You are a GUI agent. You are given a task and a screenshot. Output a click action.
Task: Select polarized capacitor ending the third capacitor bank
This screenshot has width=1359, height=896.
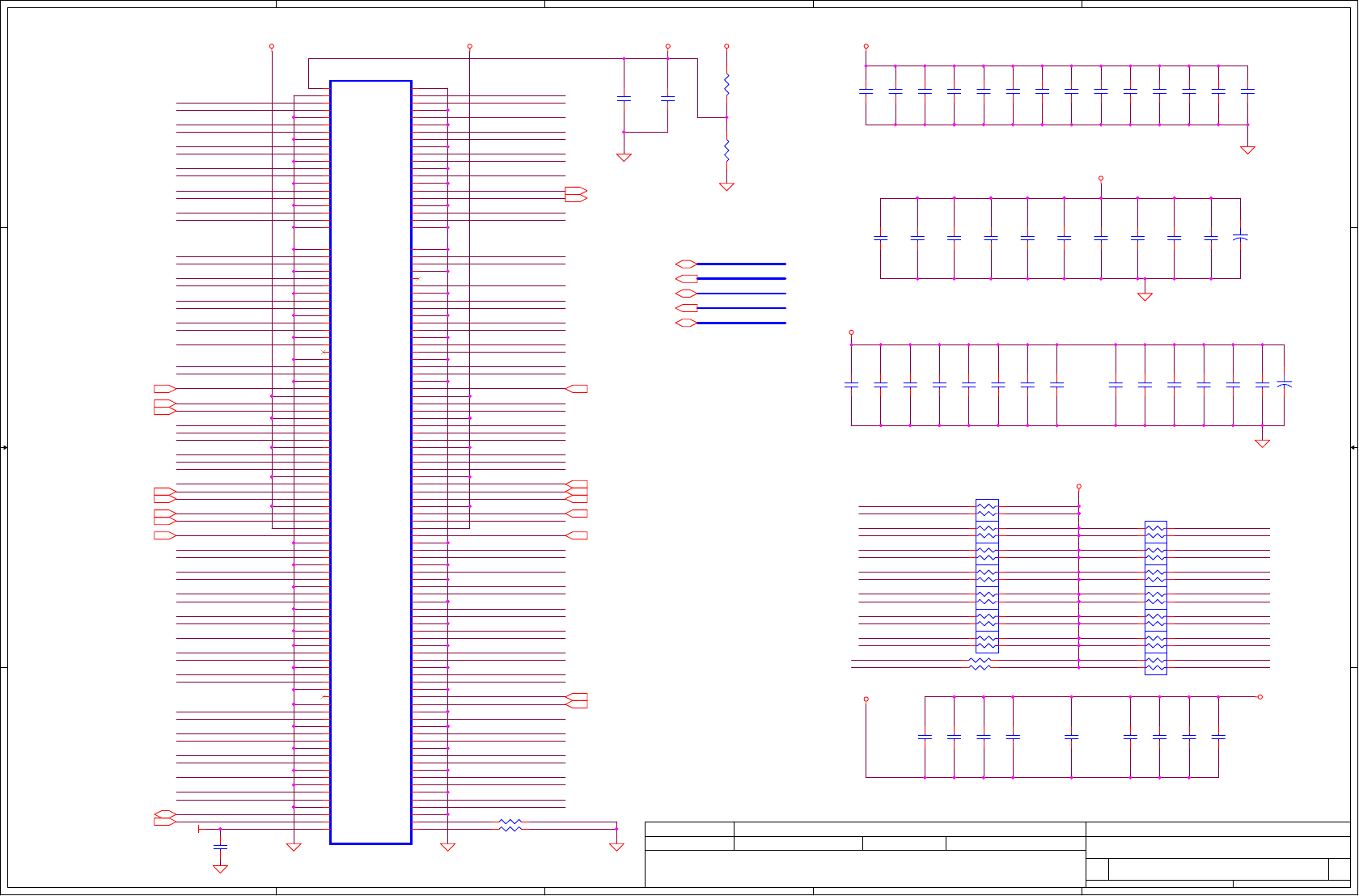tap(1284, 384)
